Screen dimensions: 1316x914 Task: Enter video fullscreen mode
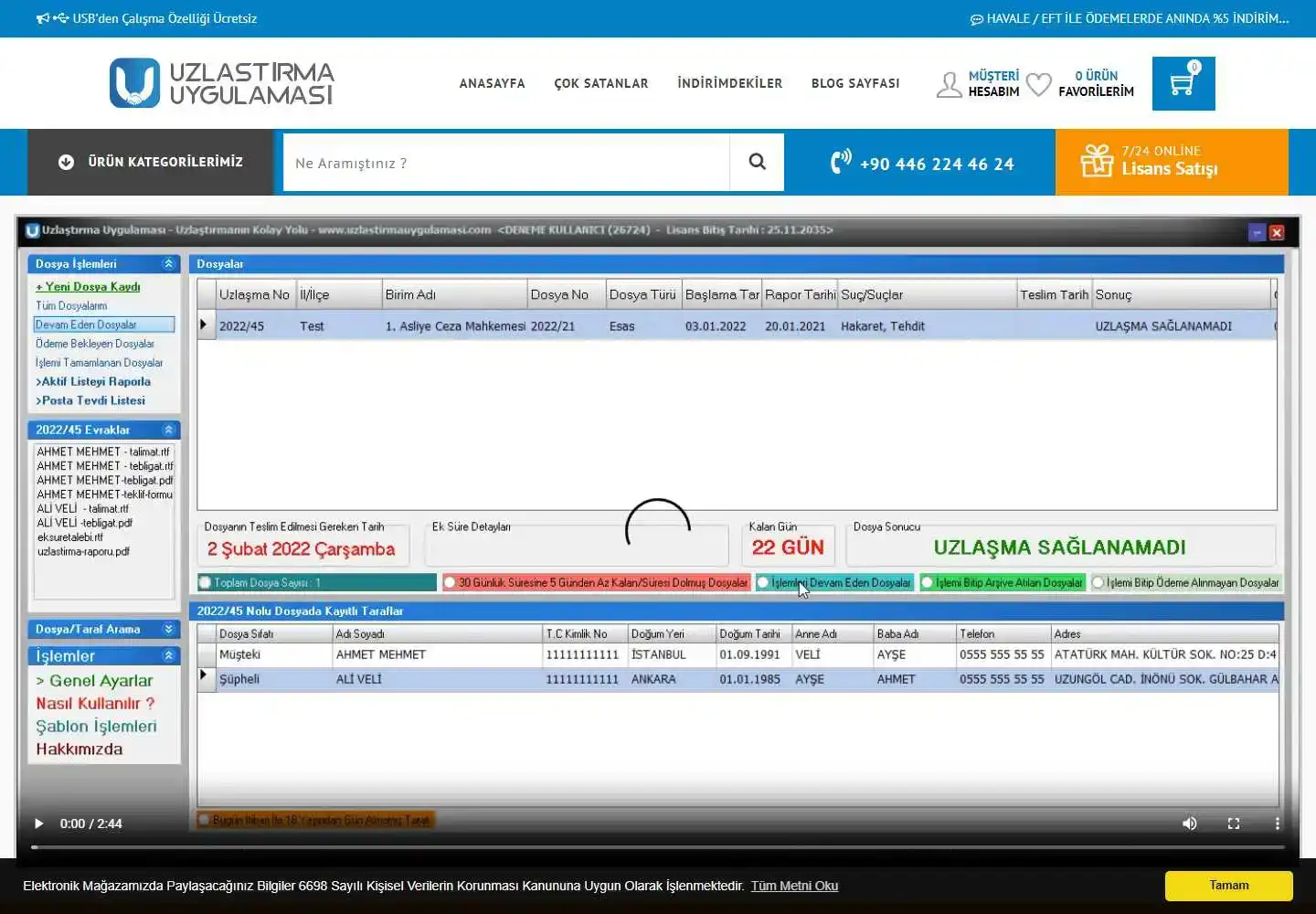point(1234,824)
